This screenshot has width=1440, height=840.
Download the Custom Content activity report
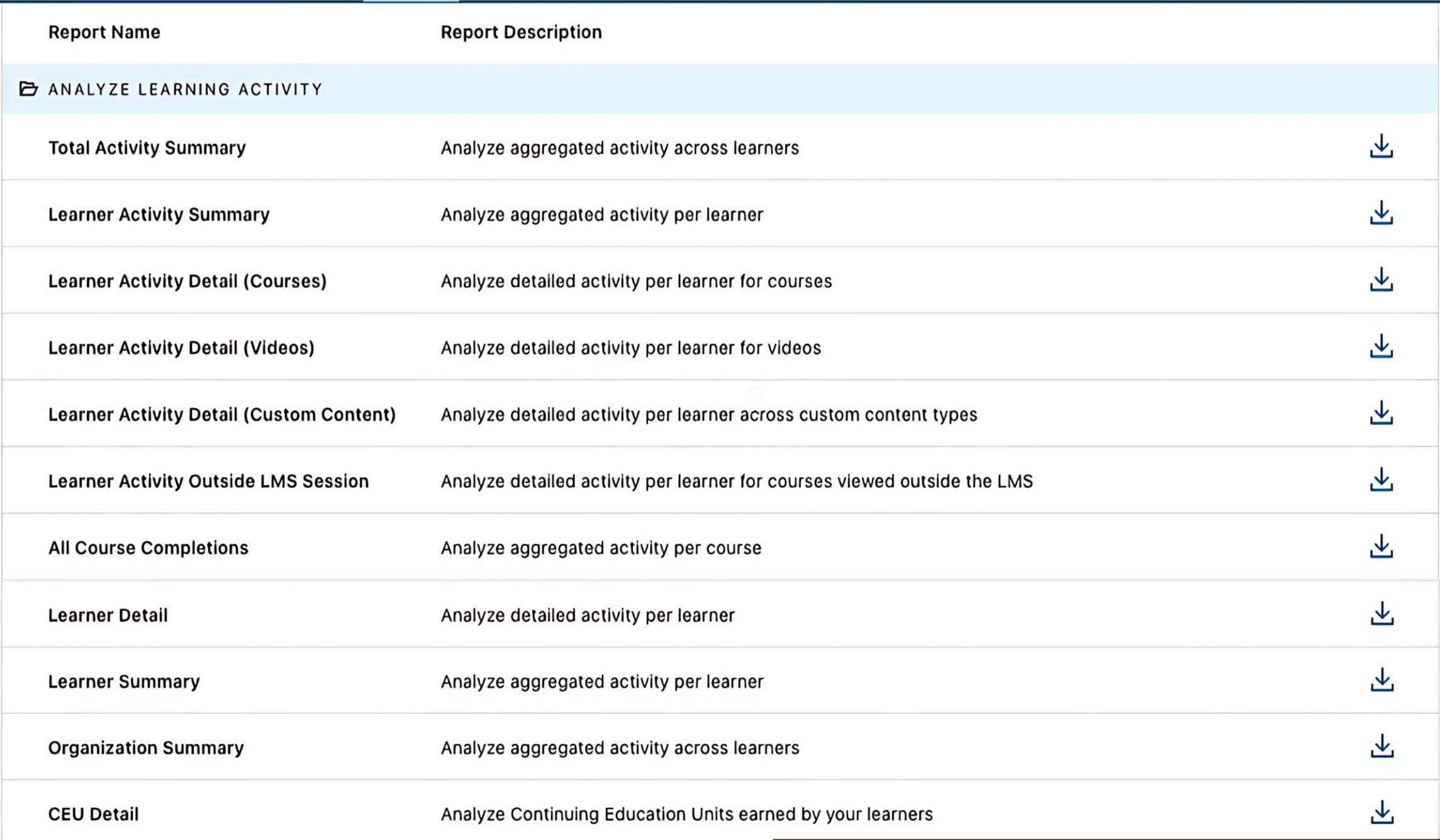pyautogui.click(x=1381, y=413)
